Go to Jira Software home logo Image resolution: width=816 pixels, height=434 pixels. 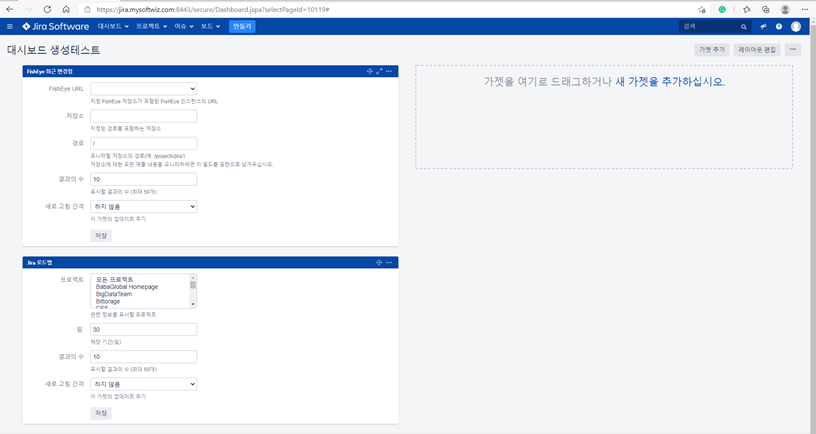[56, 26]
